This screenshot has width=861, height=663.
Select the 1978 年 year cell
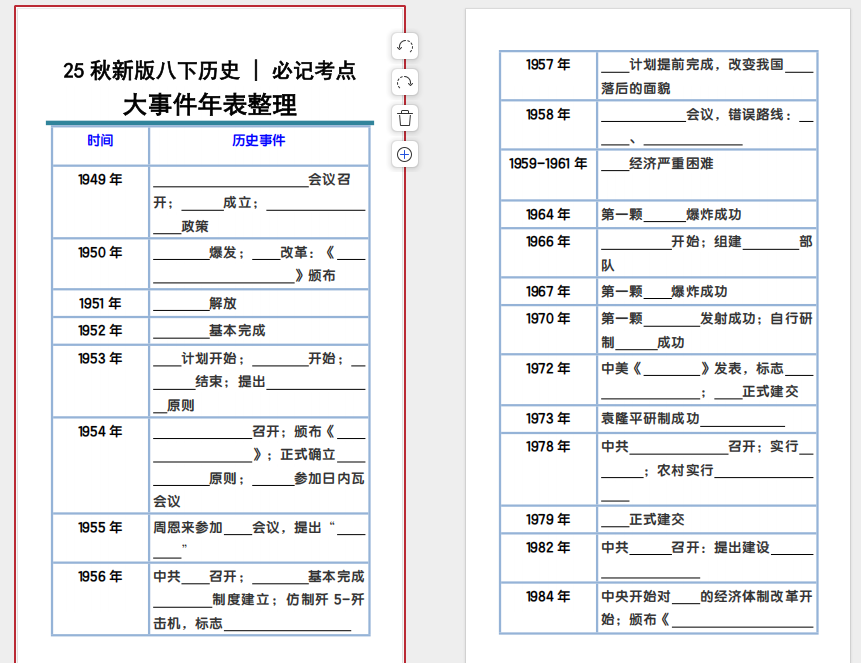[548, 447]
